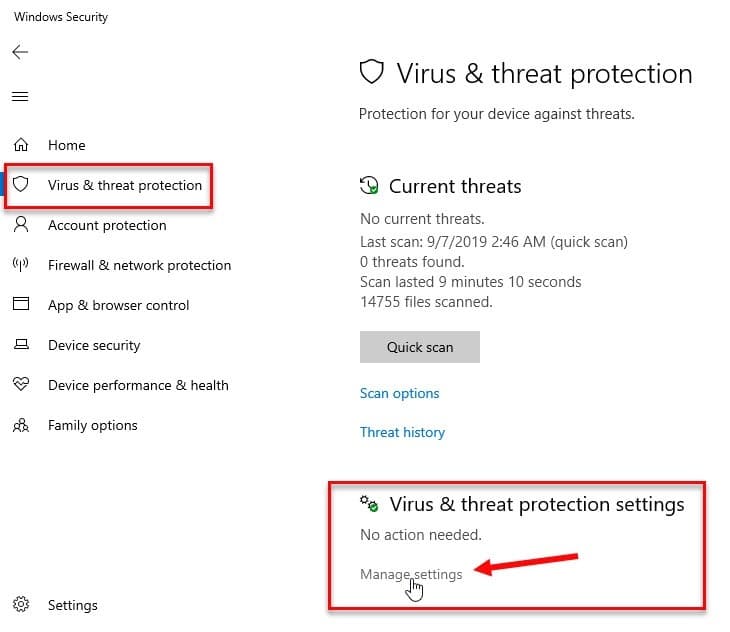The image size is (730, 632).
Task: Click the Current threats refresh icon
Action: tap(369, 185)
